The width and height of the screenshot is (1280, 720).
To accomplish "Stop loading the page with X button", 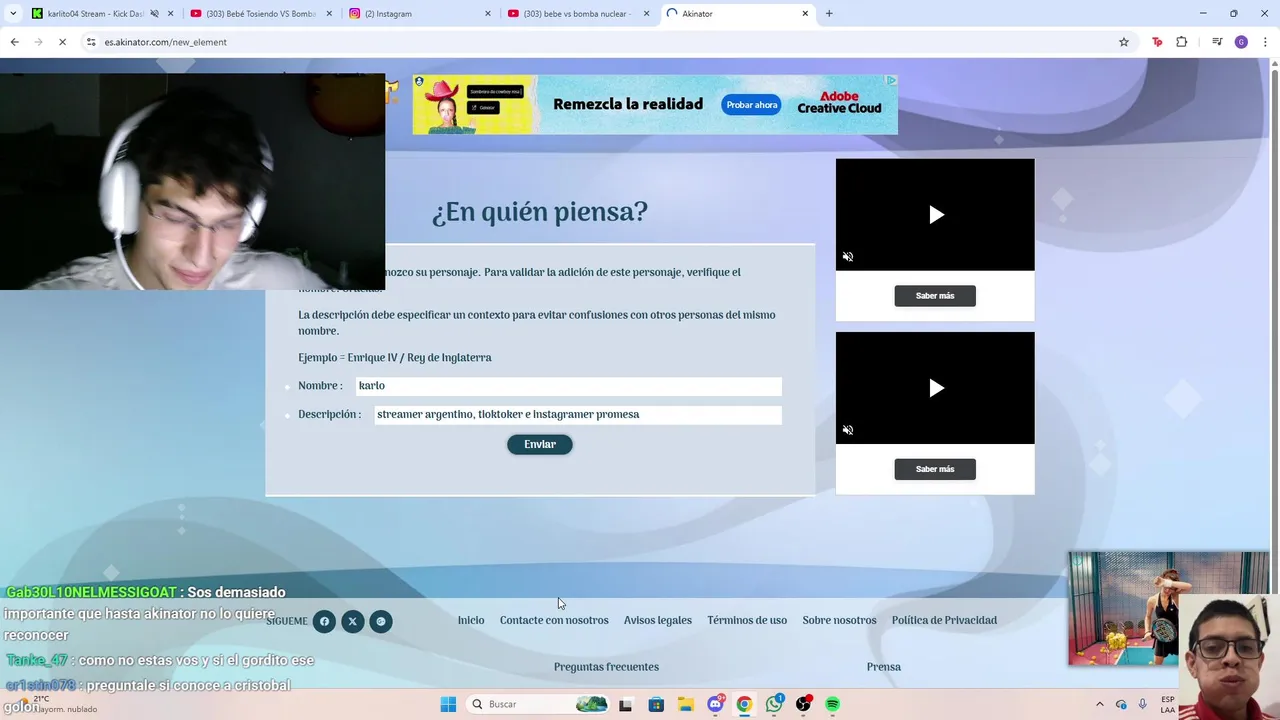I will 62,42.
